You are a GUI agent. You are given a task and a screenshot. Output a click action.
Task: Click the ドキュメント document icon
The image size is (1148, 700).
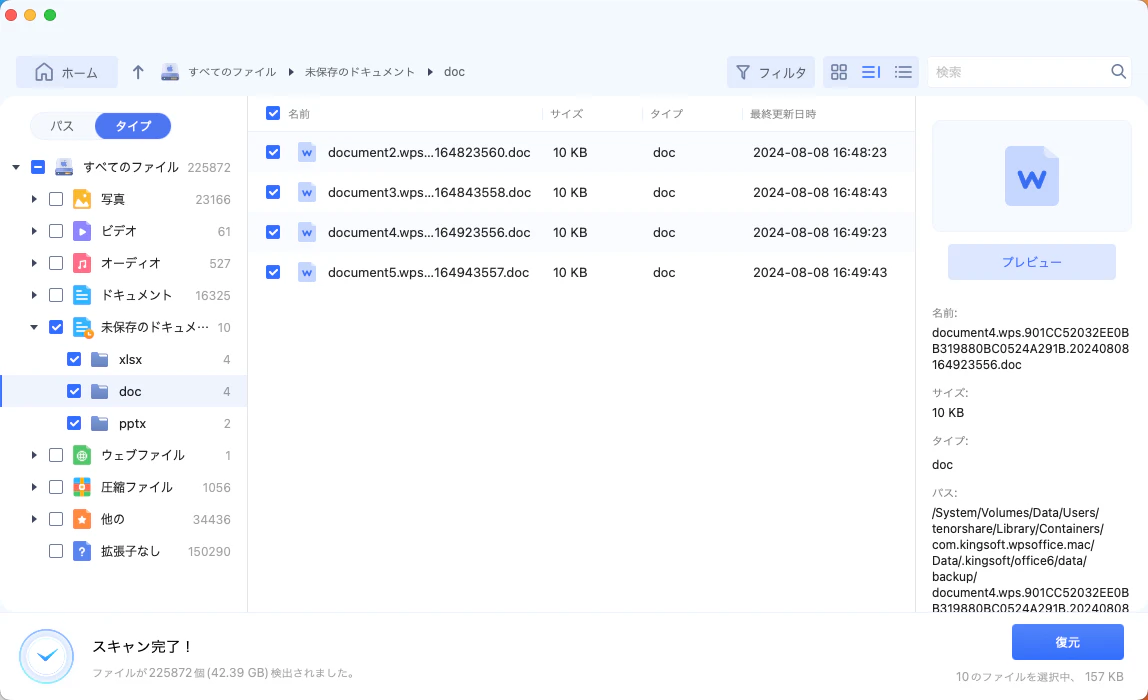(82, 295)
